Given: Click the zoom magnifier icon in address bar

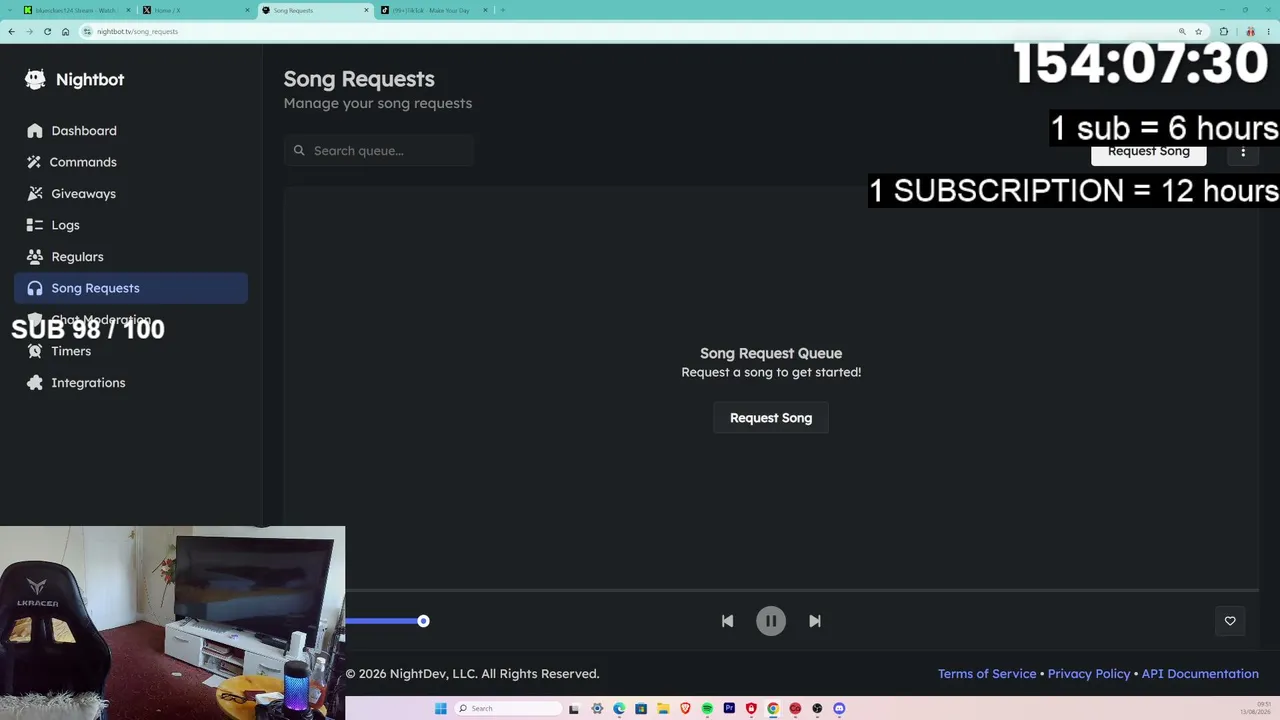Looking at the screenshot, I should pyautogui.click(x=1182, y=31).
